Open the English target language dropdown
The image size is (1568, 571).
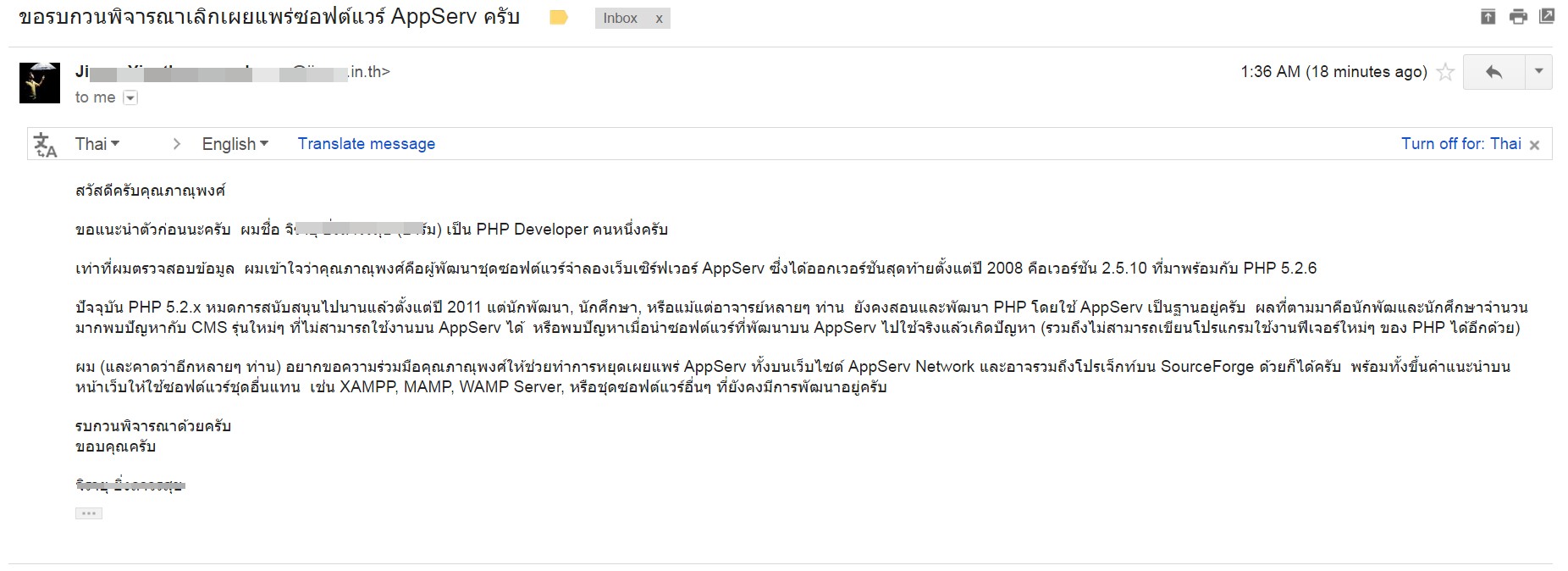click(235, 144)
